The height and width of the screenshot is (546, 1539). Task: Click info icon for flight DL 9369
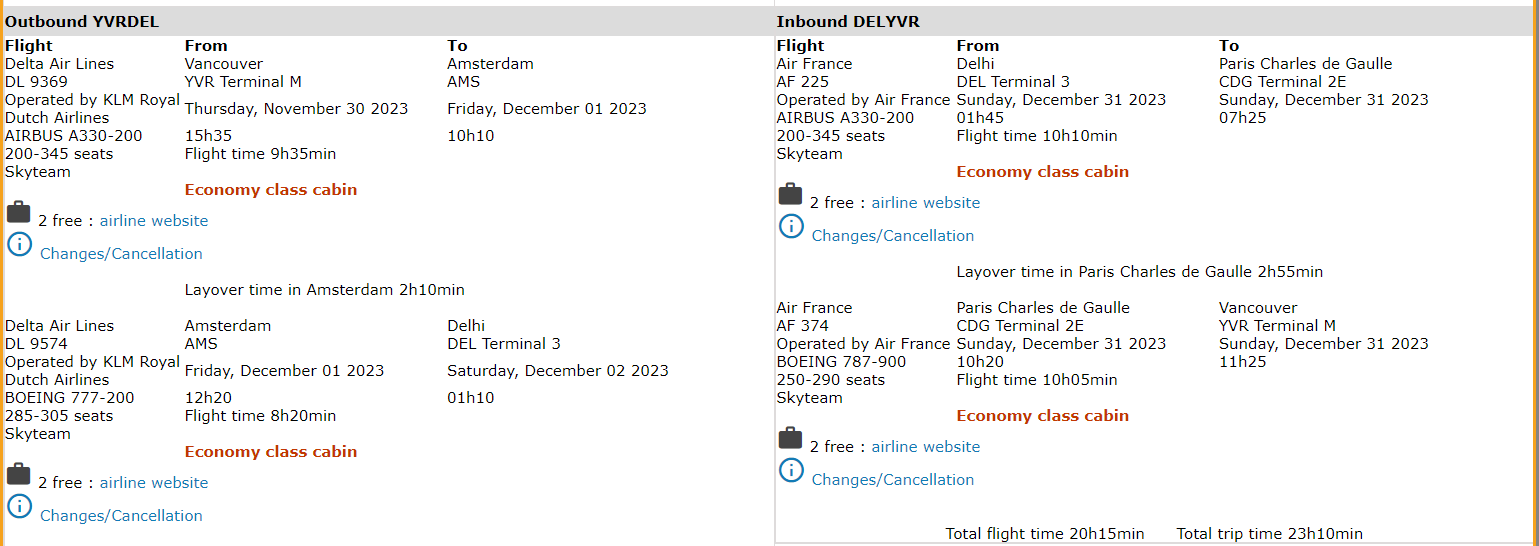[x=19, y=244]
